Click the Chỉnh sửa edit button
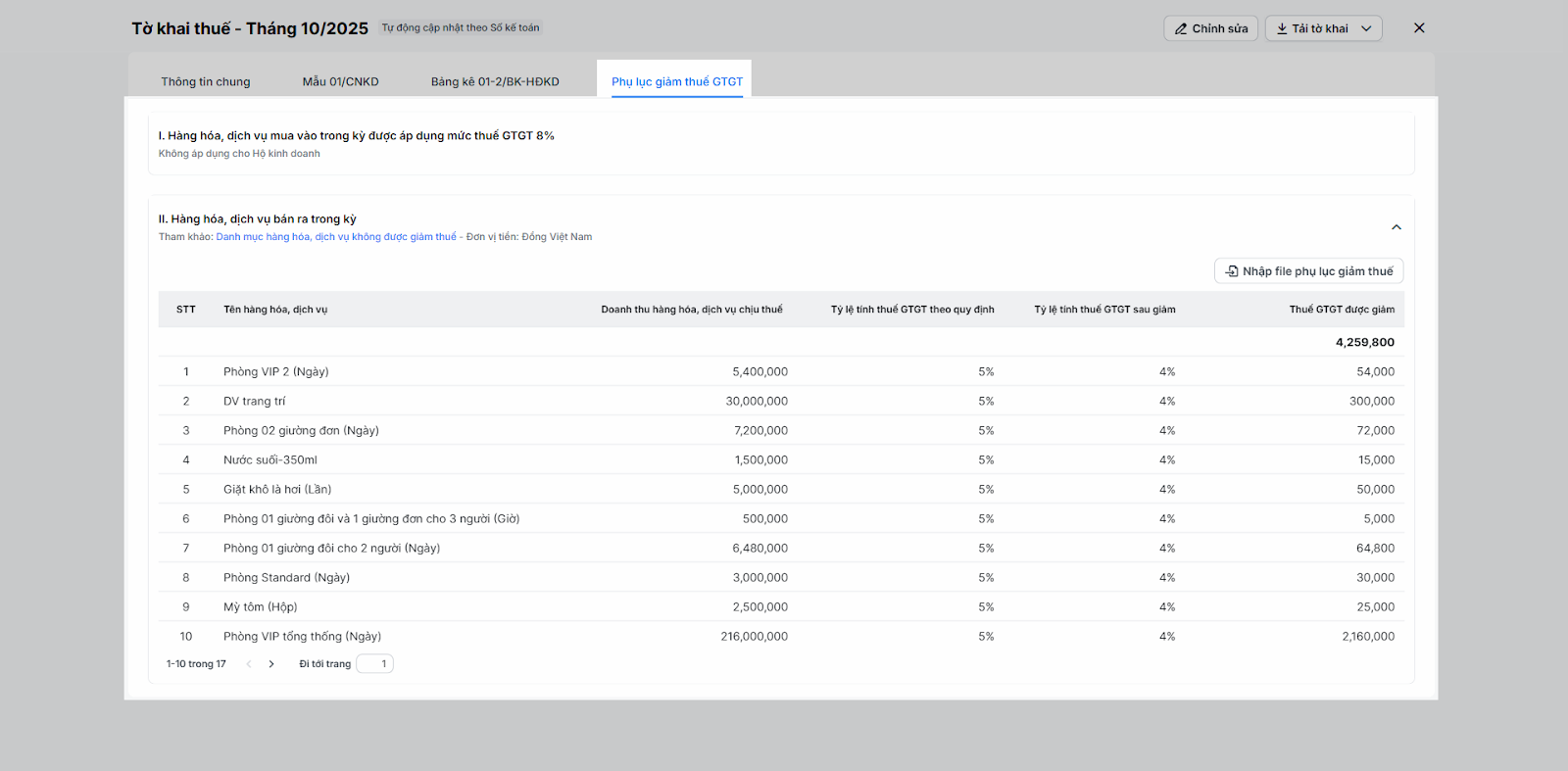1568x771 pixels. [1210, 28]
